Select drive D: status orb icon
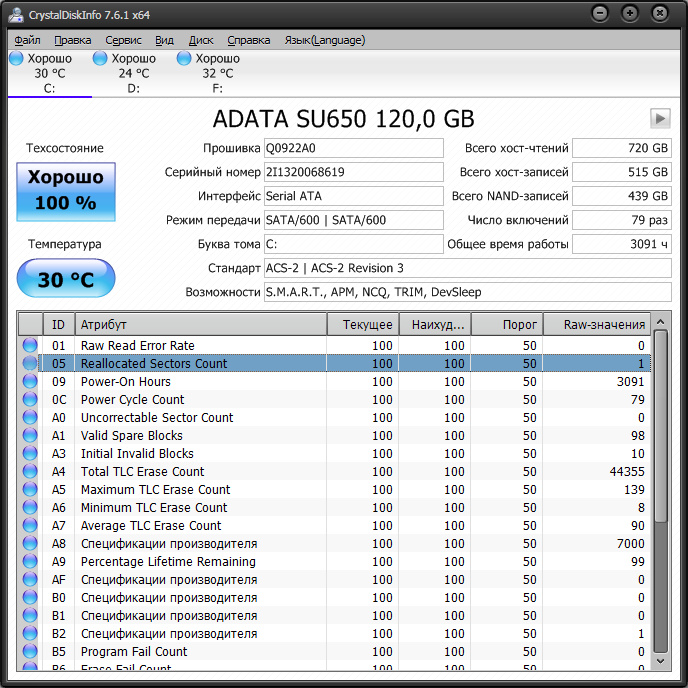 (100, 59)
